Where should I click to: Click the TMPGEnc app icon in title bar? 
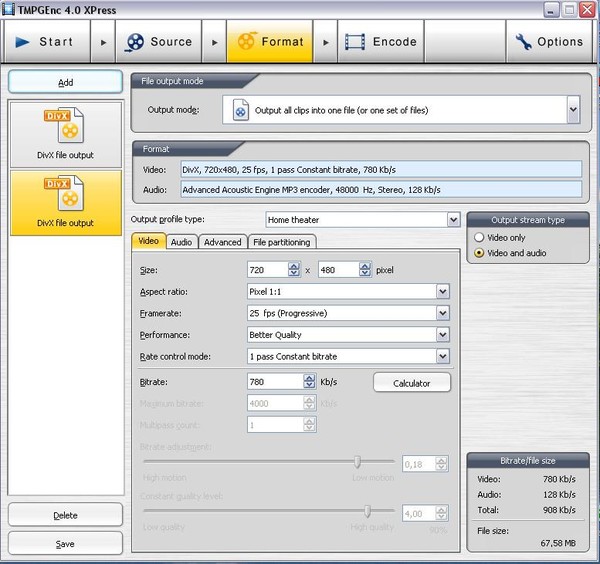click(8, 9)
